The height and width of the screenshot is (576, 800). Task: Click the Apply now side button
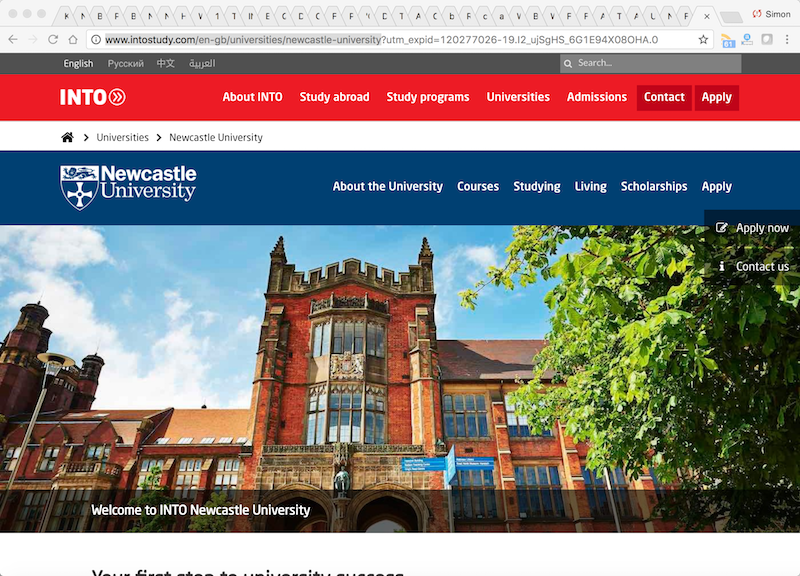point(752,228)
